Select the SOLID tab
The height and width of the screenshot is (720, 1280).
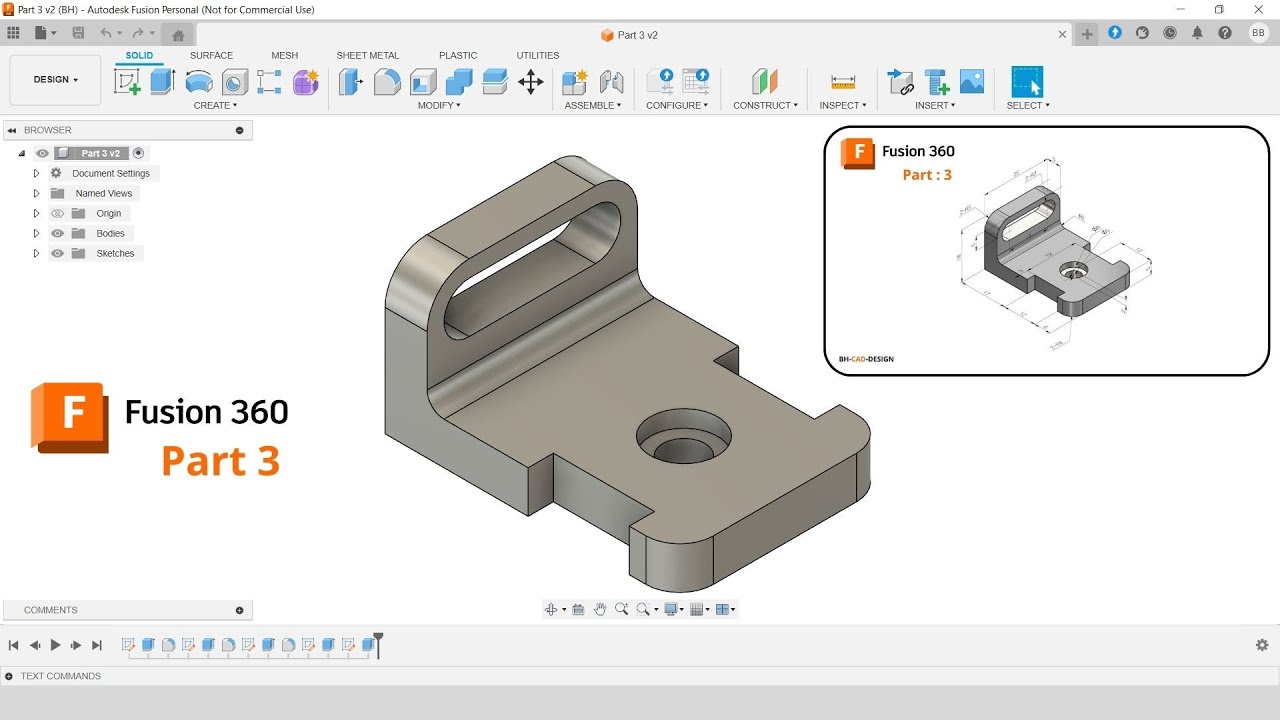click(x=139, y=55)
